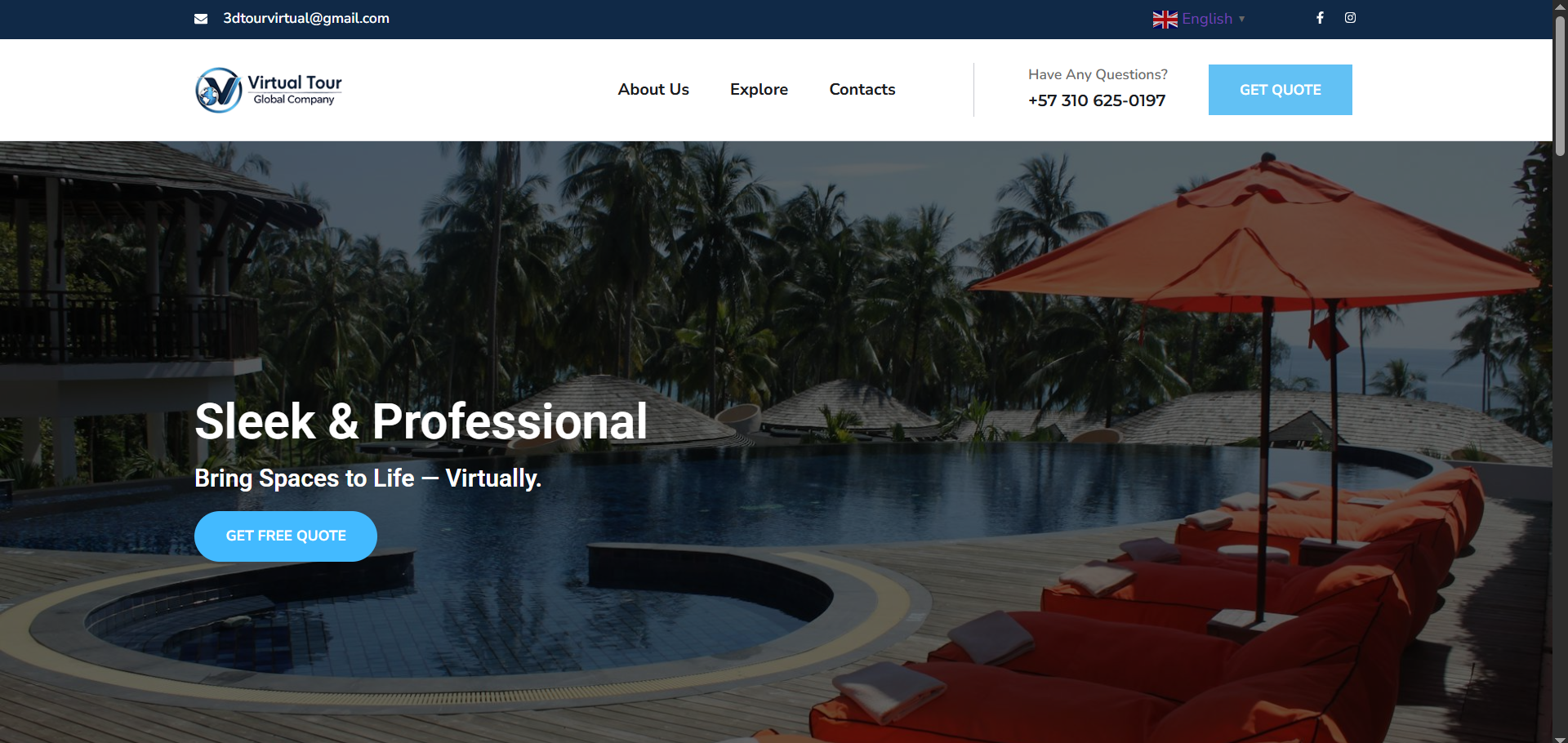Click the UK flag icon
This screenshot has width=1568, height=743.
point(1165,19)
